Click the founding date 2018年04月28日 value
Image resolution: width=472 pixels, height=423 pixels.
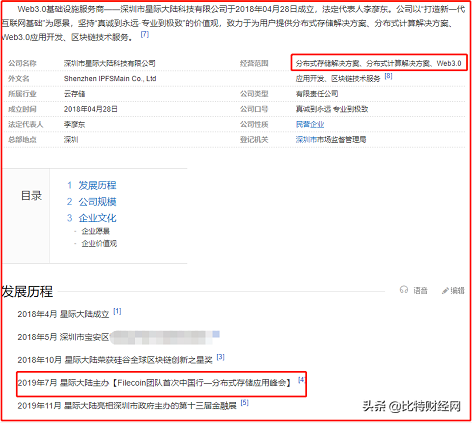point(91,109)
